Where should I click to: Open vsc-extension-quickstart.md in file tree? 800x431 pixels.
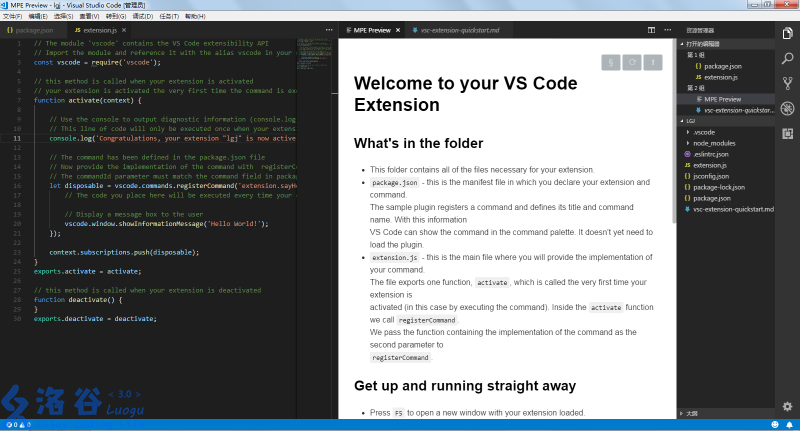coord(726,209)
